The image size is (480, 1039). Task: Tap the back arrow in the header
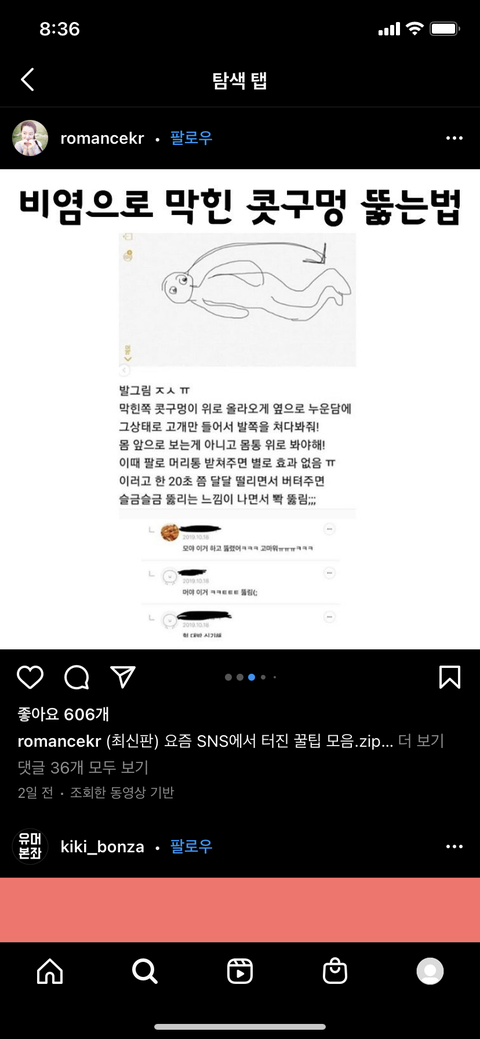click(27, 80)
